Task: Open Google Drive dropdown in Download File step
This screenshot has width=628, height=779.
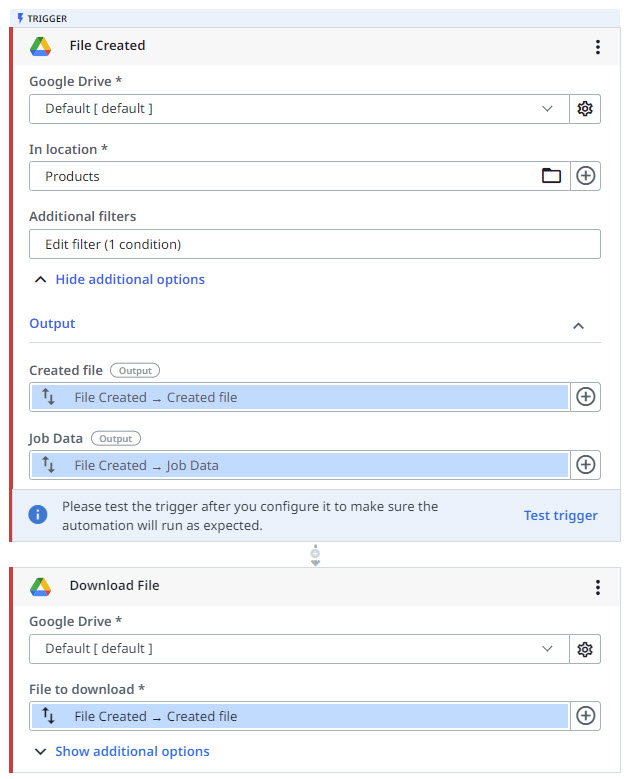Action: (x=299, y=649)
